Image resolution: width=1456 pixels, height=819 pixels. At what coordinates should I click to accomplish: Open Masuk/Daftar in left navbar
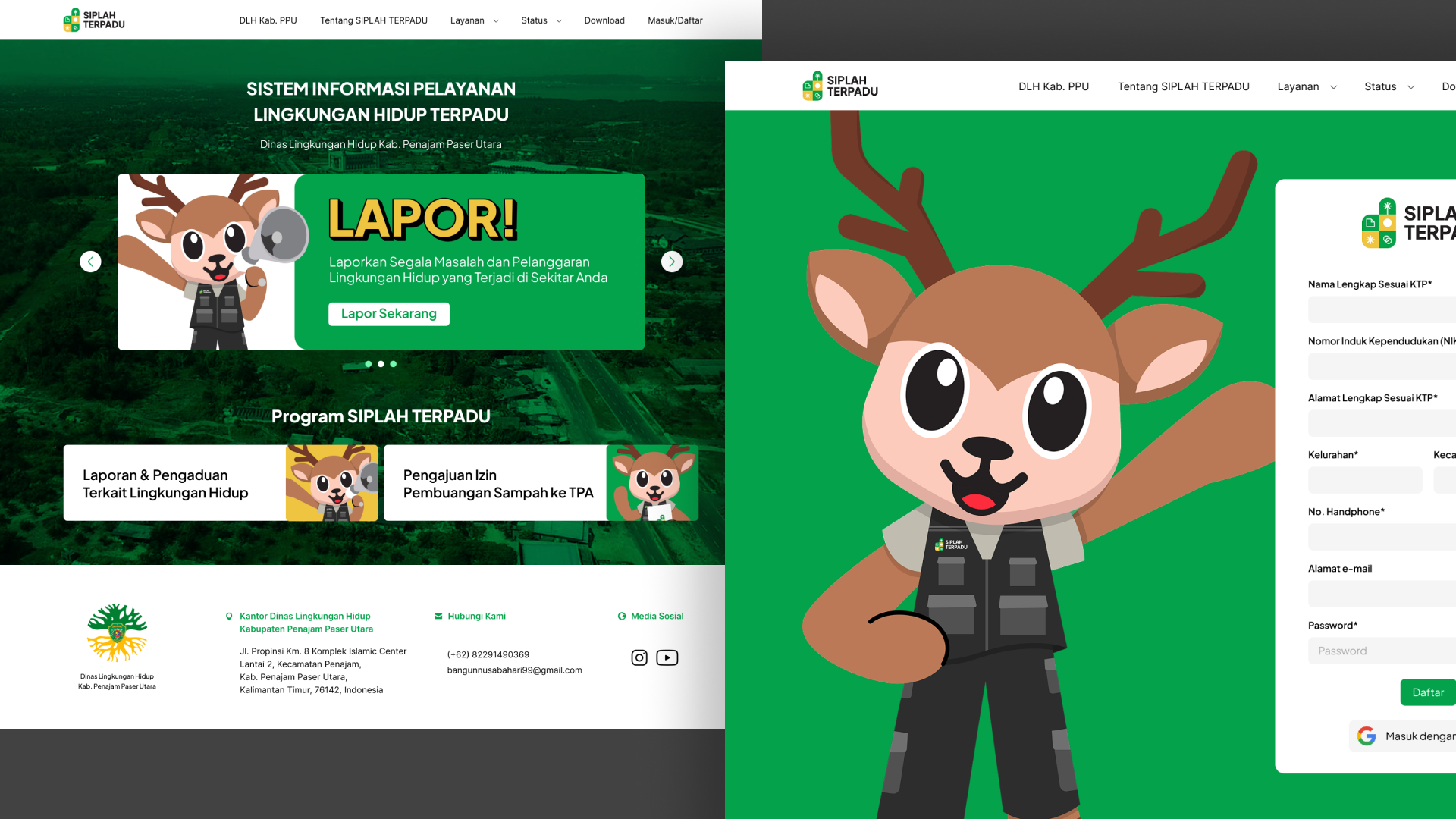675,20
